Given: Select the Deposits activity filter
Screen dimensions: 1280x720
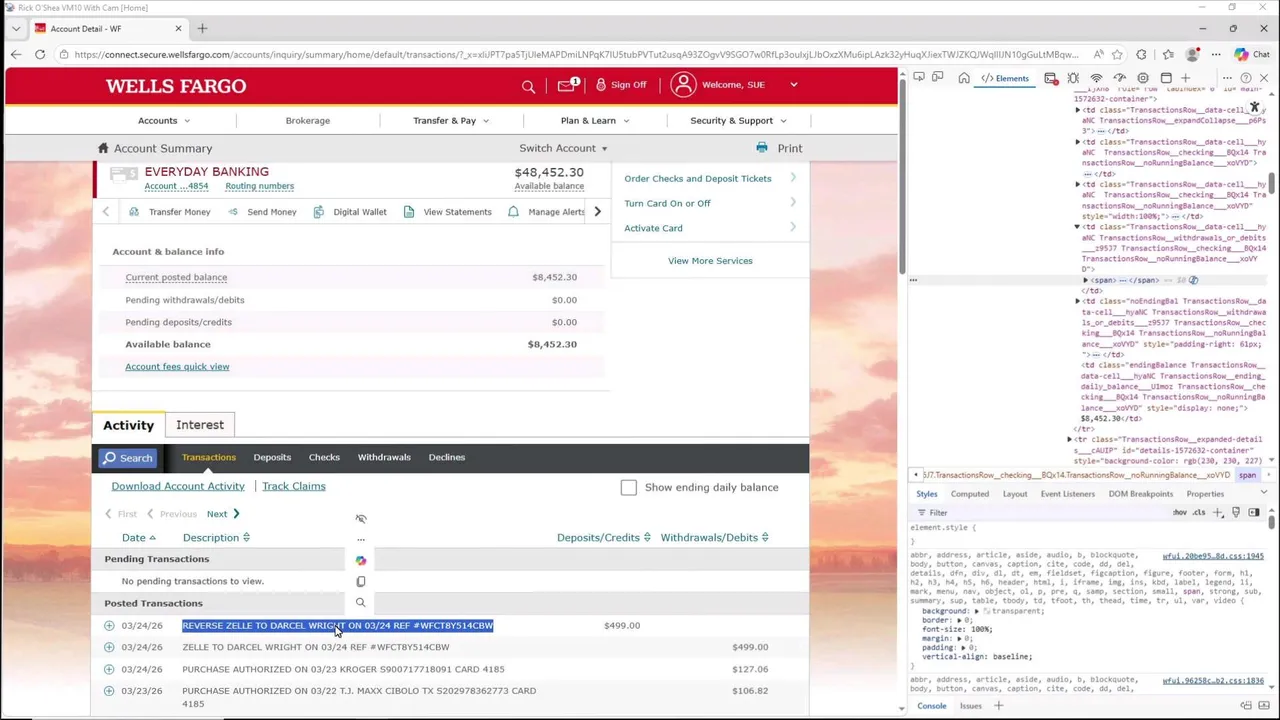Looking at the screenshot, I should click(x=272, y=457).
